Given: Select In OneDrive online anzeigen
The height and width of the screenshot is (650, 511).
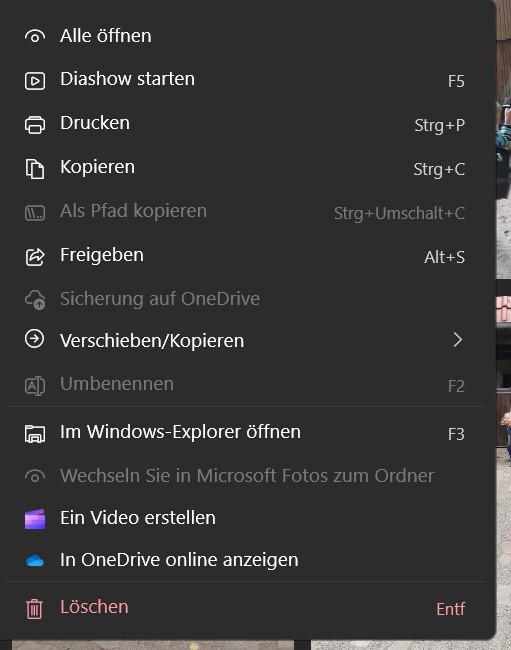Looking at the screenshot, I should 248,560.
